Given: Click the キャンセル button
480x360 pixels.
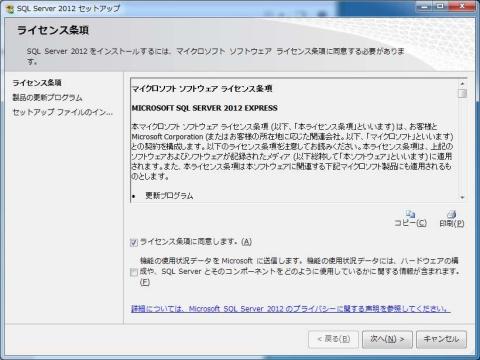Looking at the screenshot, I should [x=441, y=339].
